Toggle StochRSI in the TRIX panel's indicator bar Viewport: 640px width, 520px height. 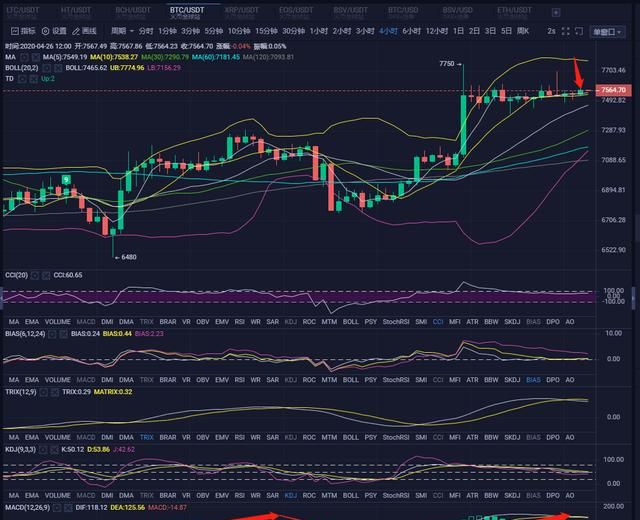point(396,438)
